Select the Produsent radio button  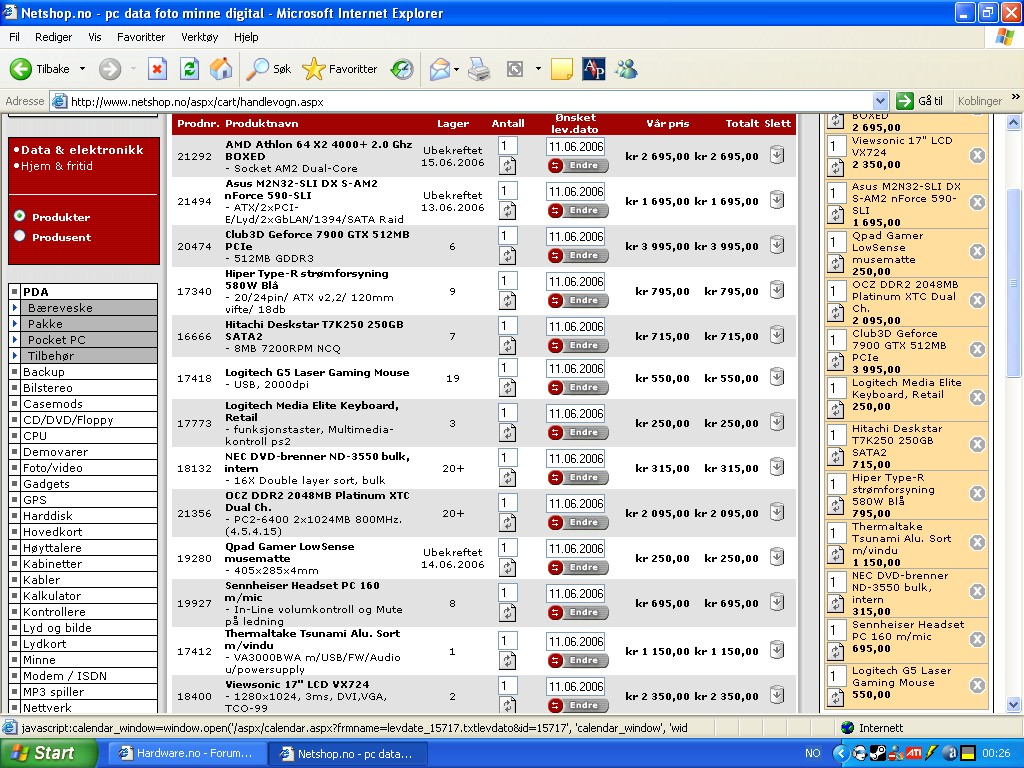19,236
